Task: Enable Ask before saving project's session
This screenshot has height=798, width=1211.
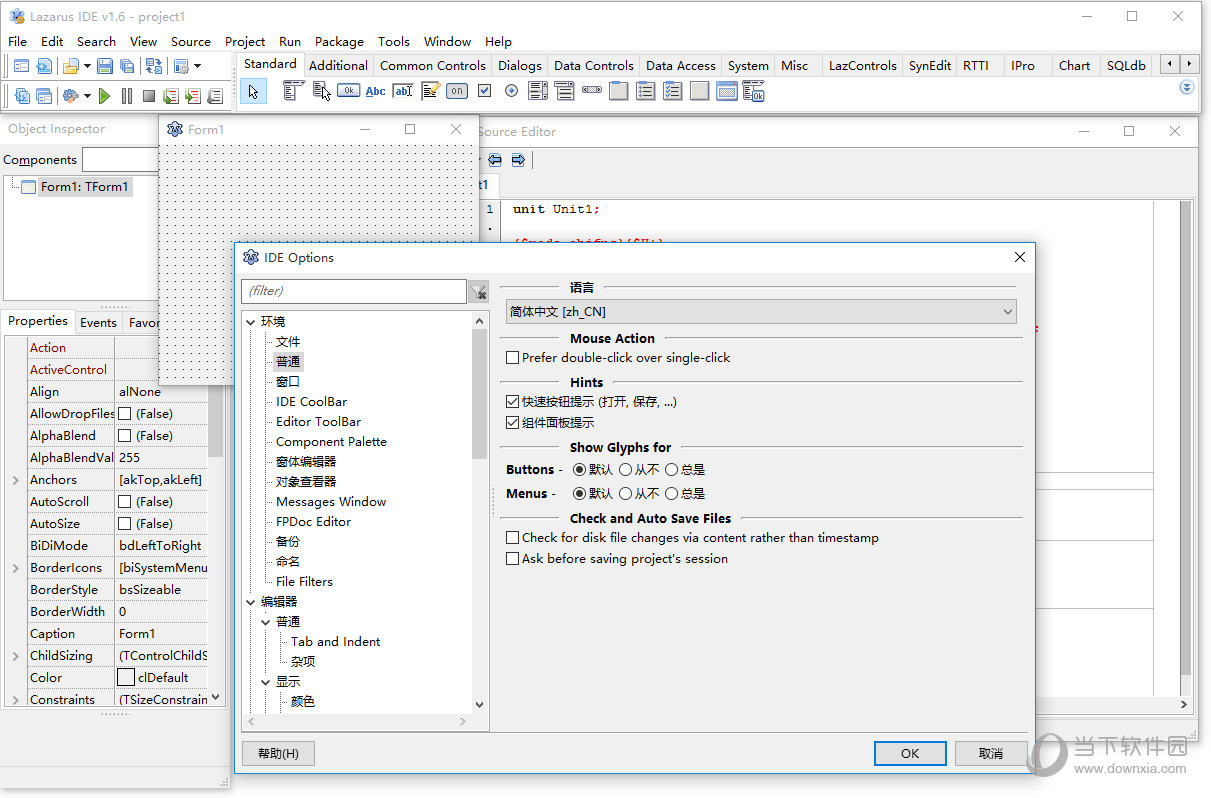Action: 513,559
